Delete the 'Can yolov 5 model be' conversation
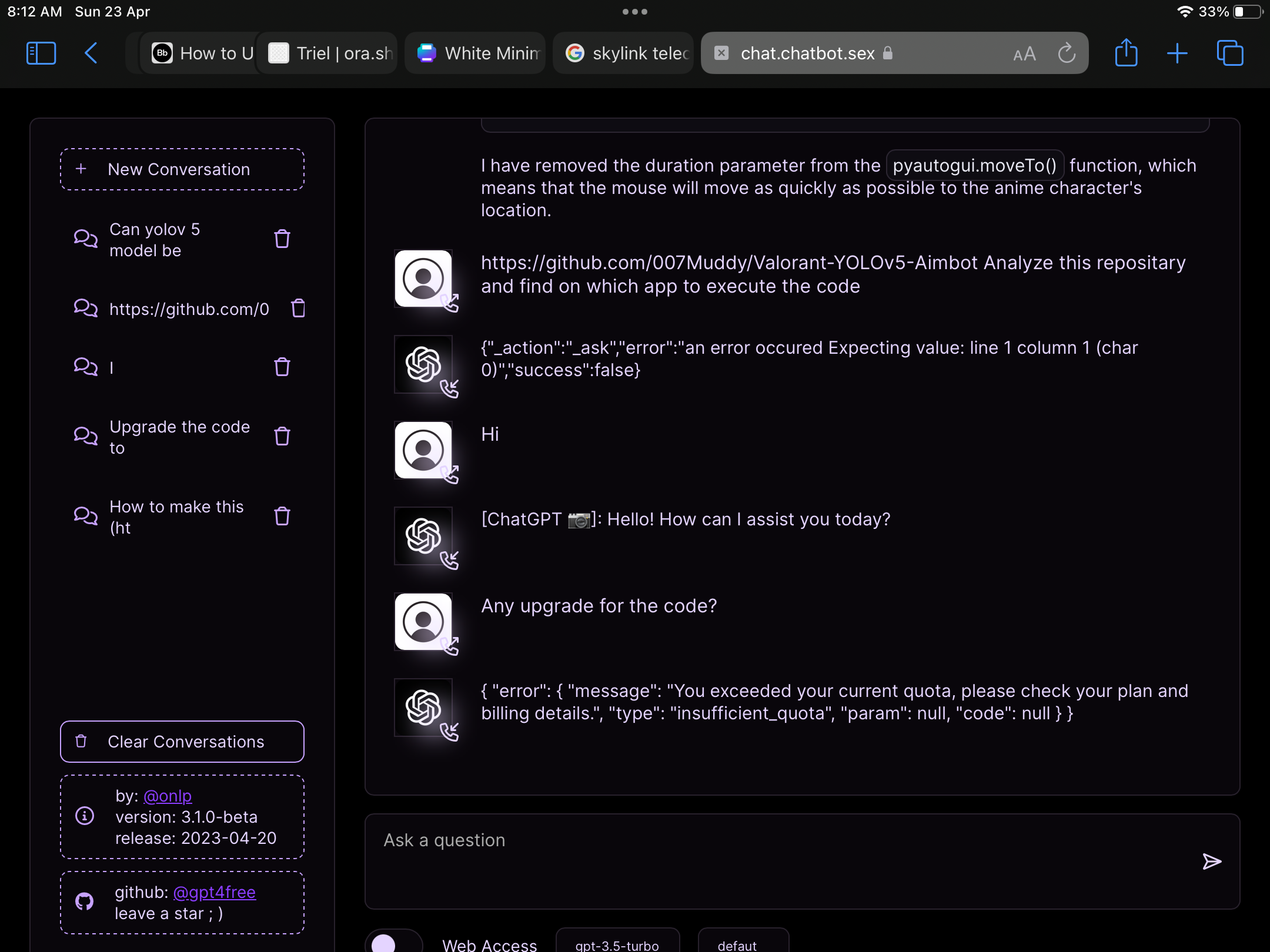 282,239
